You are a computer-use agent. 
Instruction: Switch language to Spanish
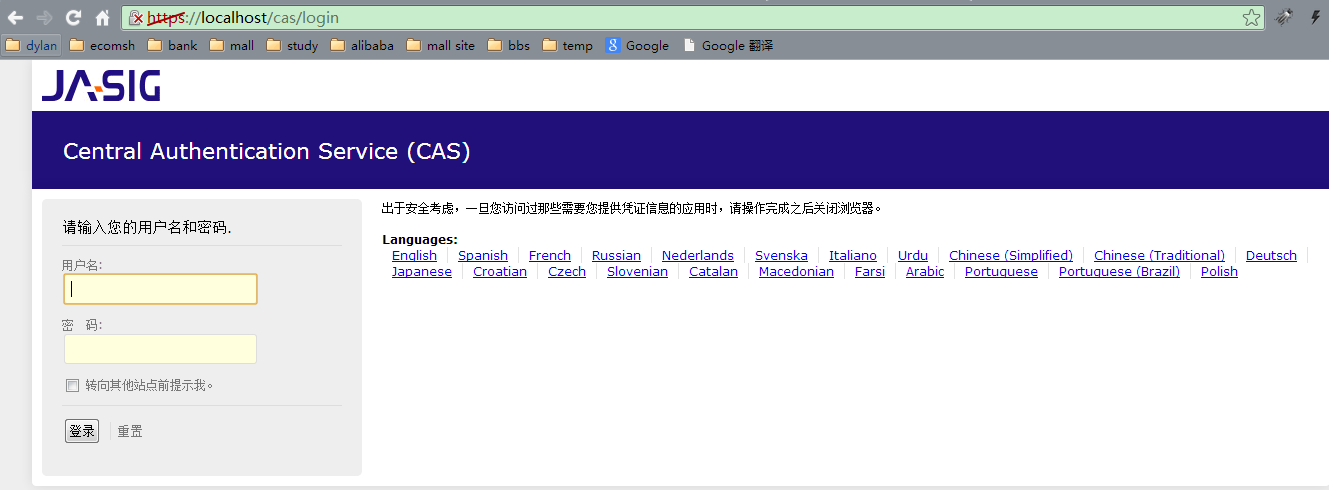point(483,255)
